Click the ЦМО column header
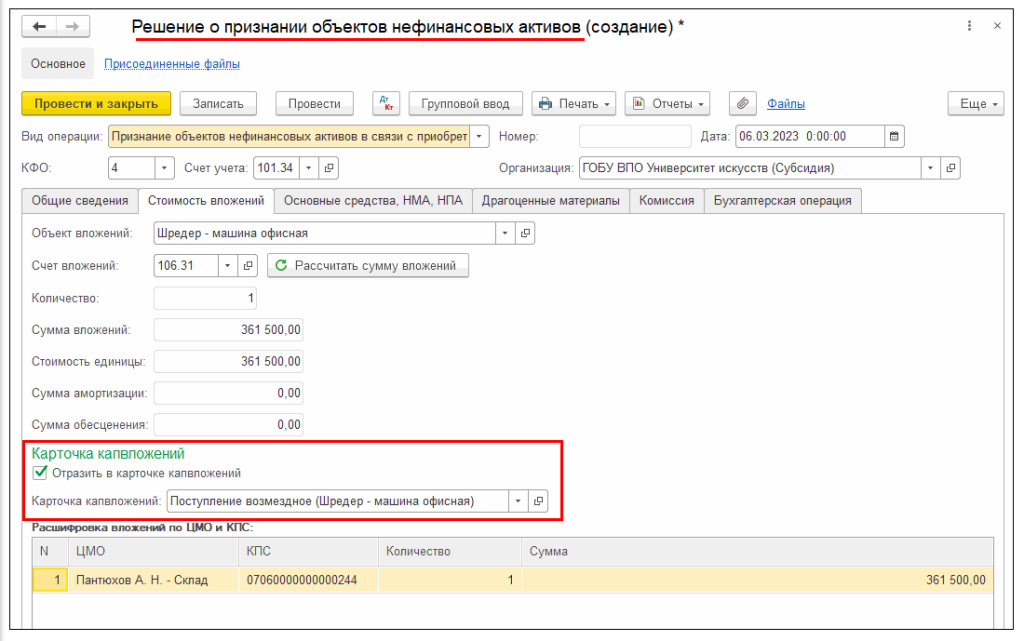The image size is (1024, 641). pyautogui.click(x=153, y=551)
